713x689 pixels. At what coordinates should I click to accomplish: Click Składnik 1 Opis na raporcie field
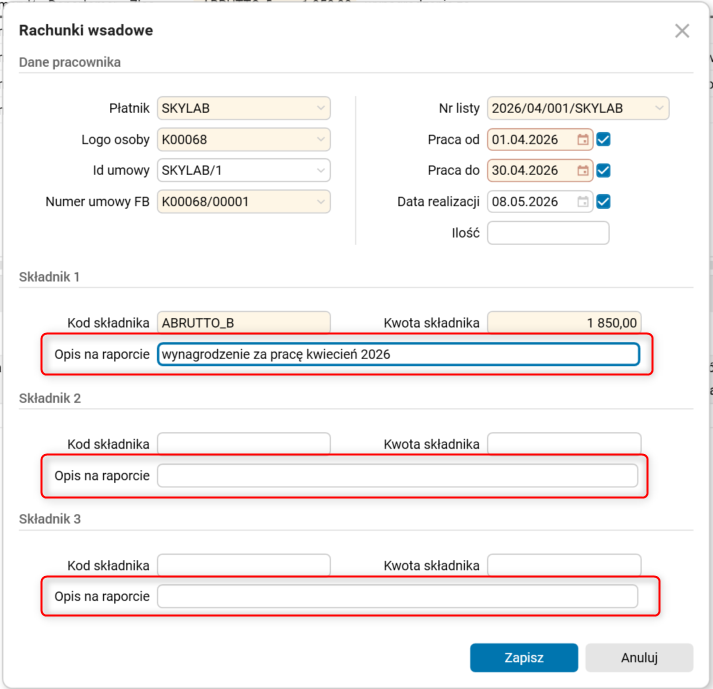[x=398, y=354]
